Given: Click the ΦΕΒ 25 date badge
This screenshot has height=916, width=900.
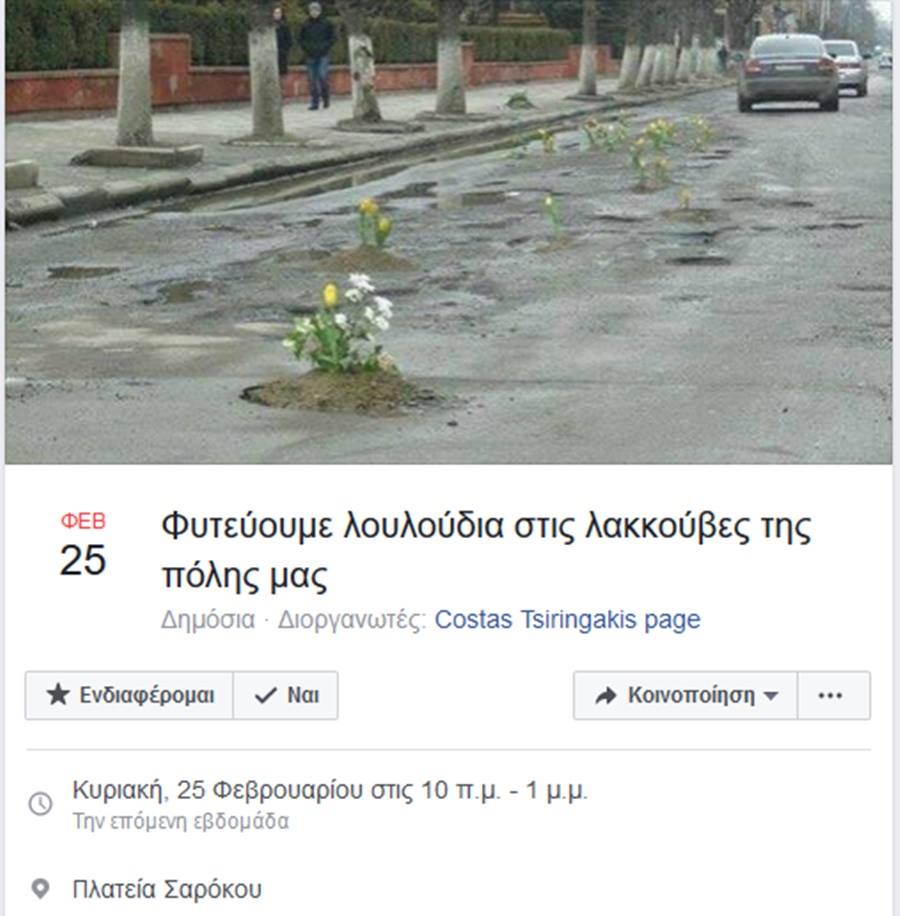Looking at the screenshot, I should pos(83,544).
